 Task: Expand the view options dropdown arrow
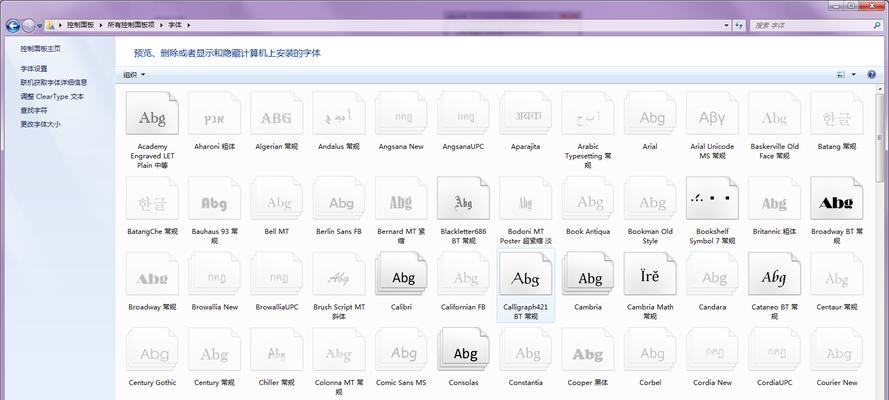tap(854, 75)
